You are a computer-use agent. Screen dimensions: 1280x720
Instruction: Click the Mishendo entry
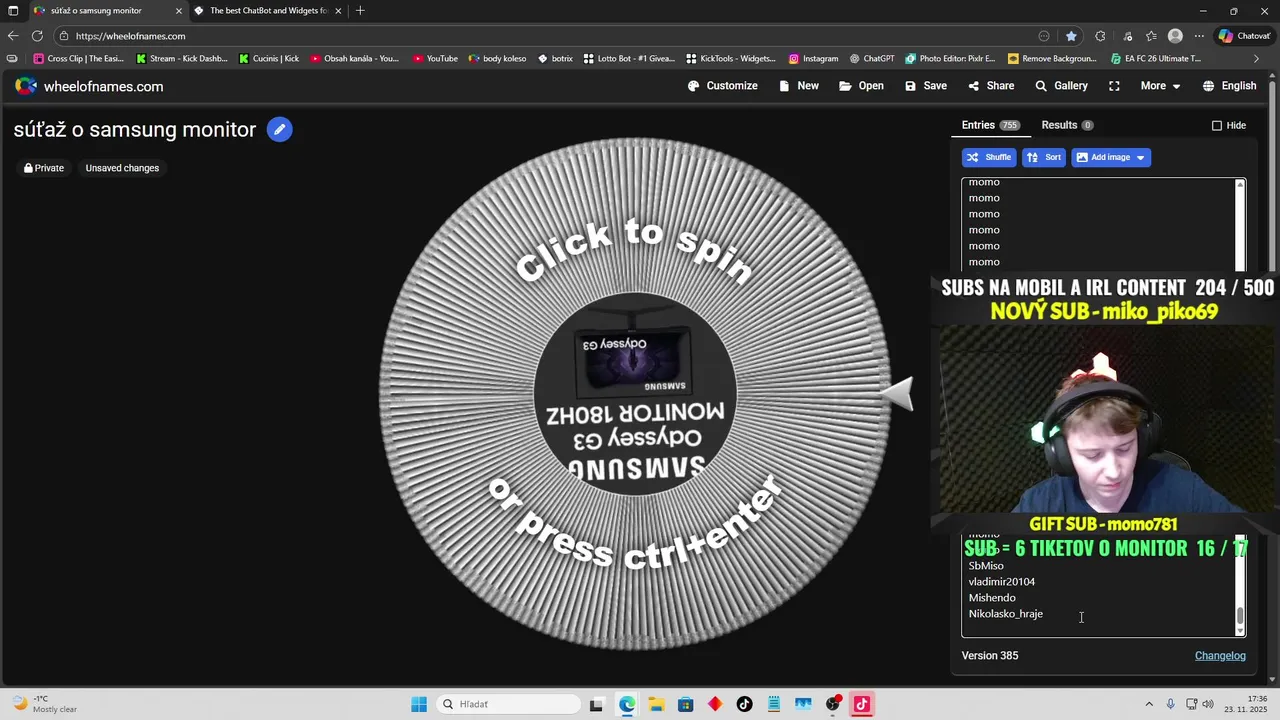coord(992,598)
